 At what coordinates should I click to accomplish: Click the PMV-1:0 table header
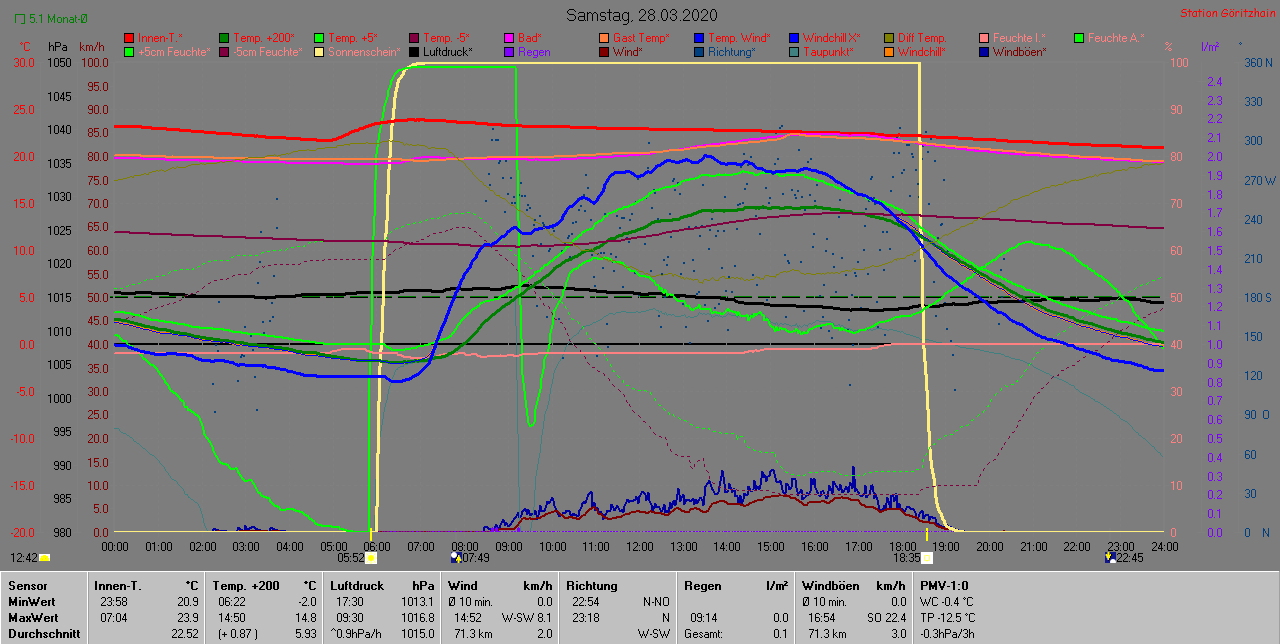[x=944, y=585]
